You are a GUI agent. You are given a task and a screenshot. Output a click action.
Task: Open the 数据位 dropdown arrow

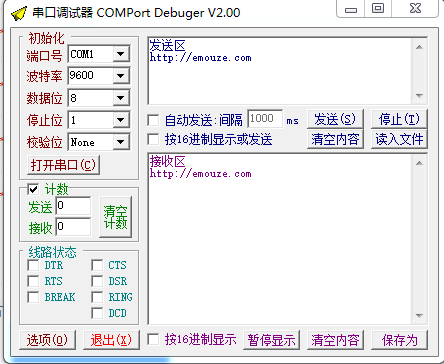point(121,98)
